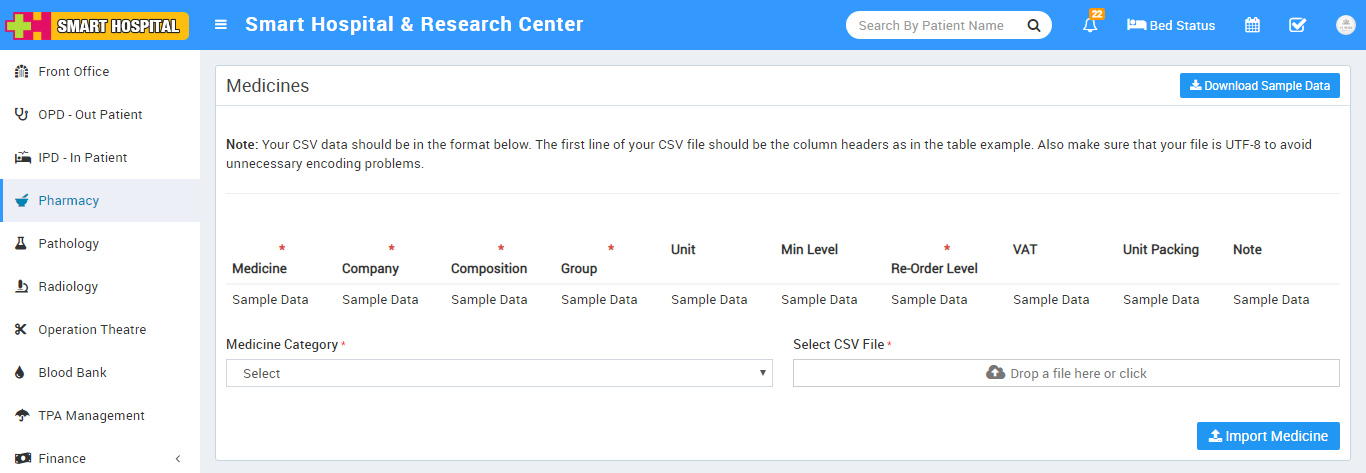Click the CSV file drop zone
This screenshot has height=473, width=1366.
1065,373
